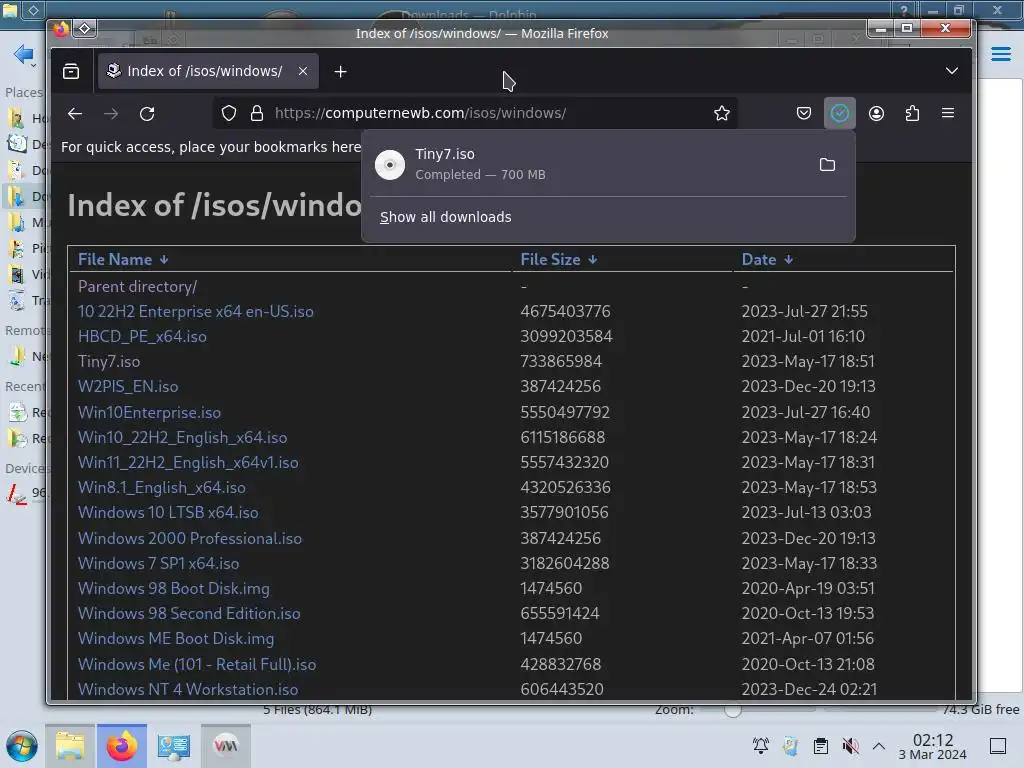This screenshot has width=1024, height=768.
Task: Download Windows 10 LTSB x64.iso
Action: pyautogui.click(x=168, y=512)
